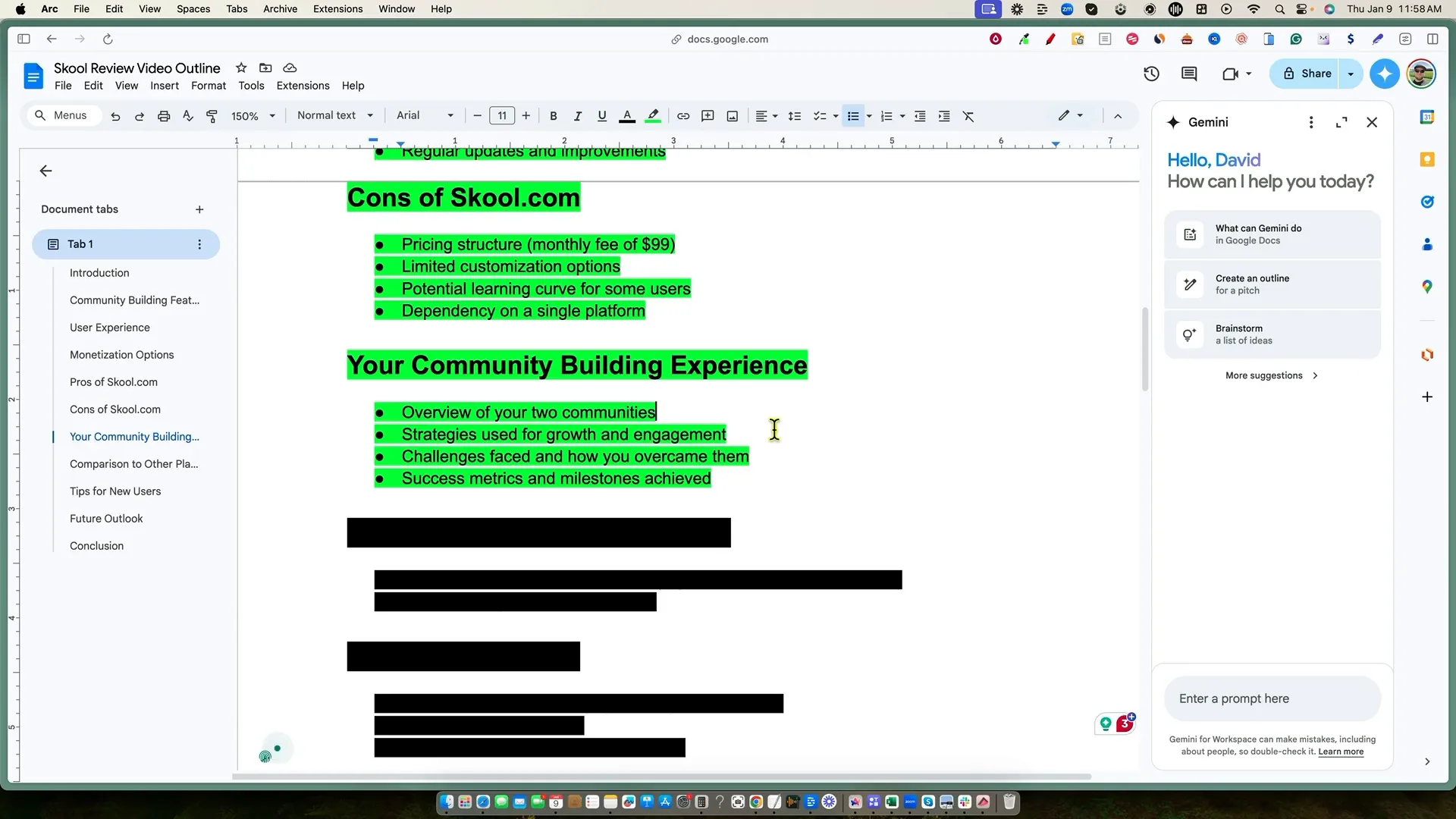Open the 150% zoom dropdown
The width and height of the screenshot is (1456, 819).
253,116
